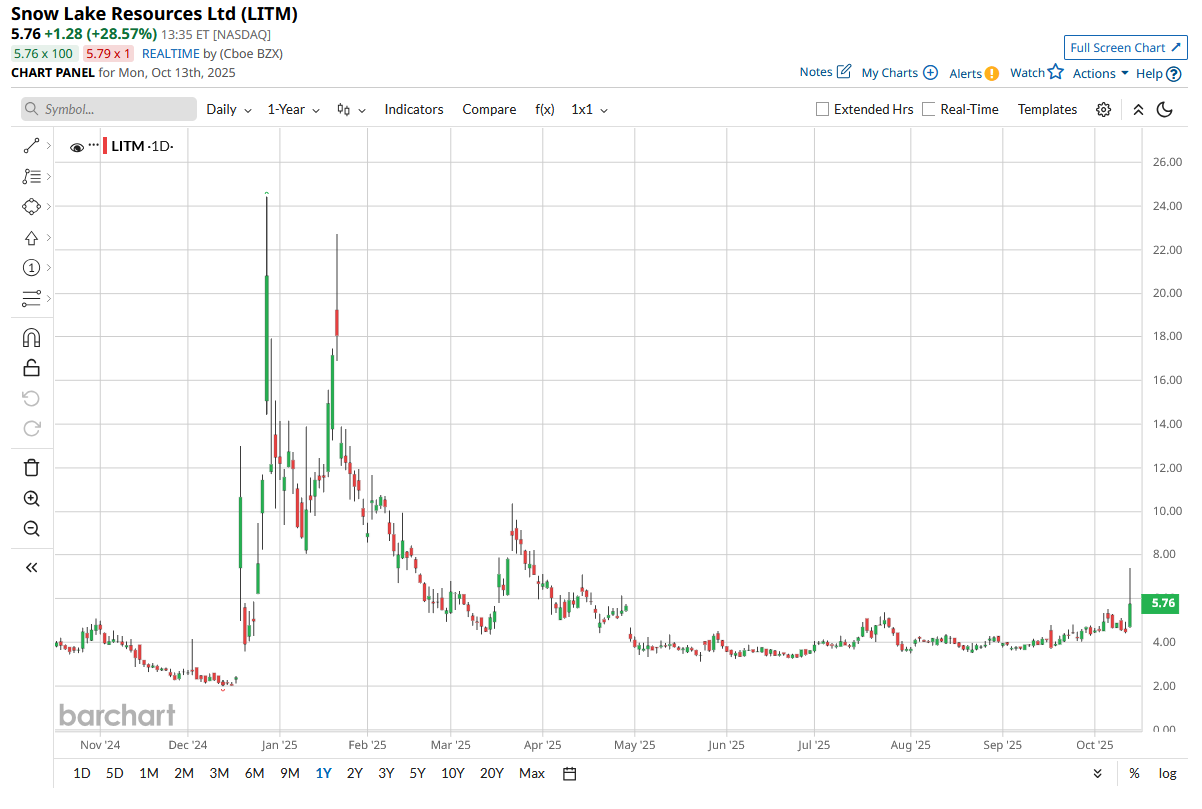Open the Fibonacci tools icon
This screenshot has height=809, width=1202.
point(31,176)
